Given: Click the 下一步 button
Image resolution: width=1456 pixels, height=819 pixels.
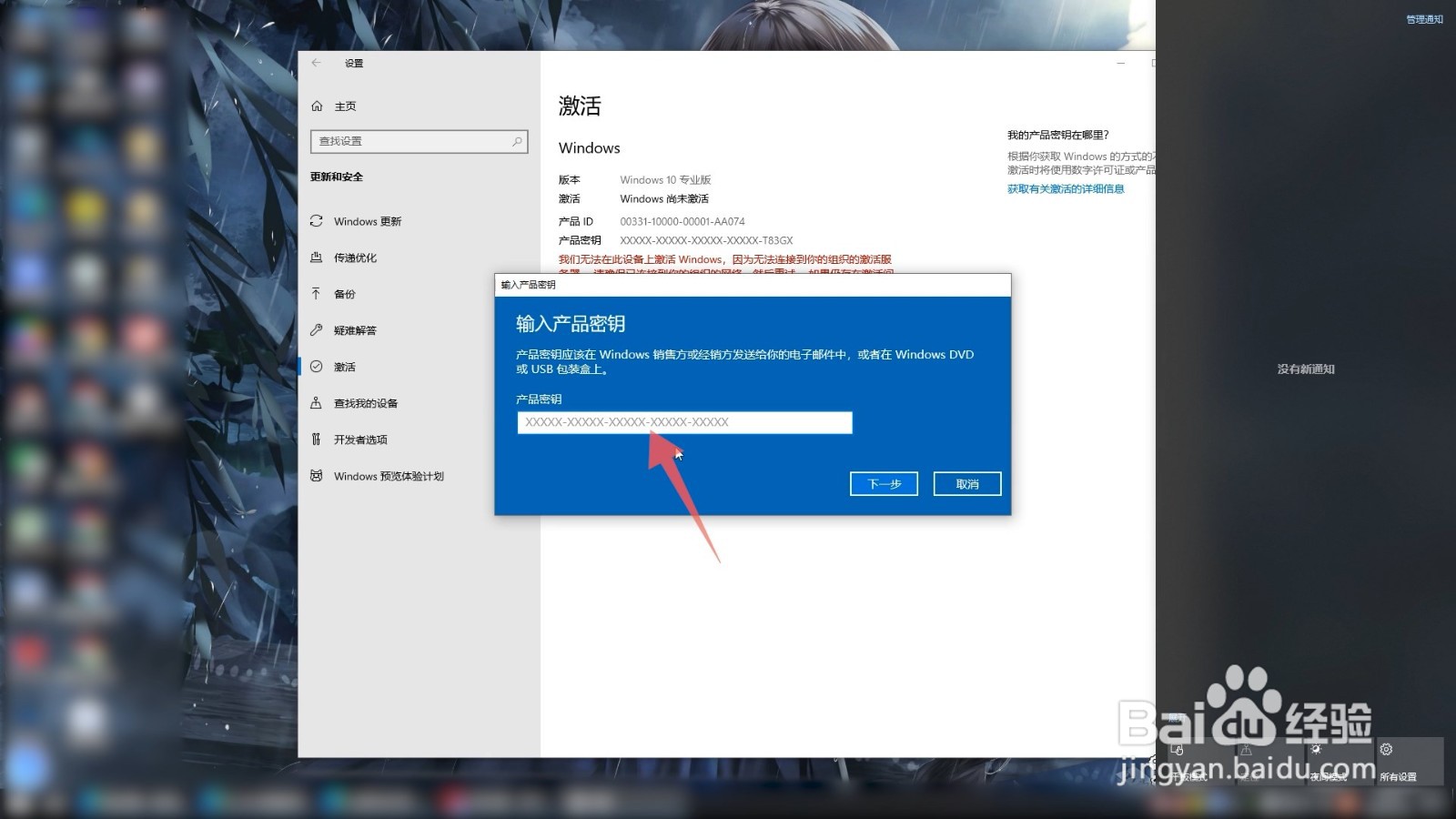Looking at the screenshot, I should pos(884,484).
